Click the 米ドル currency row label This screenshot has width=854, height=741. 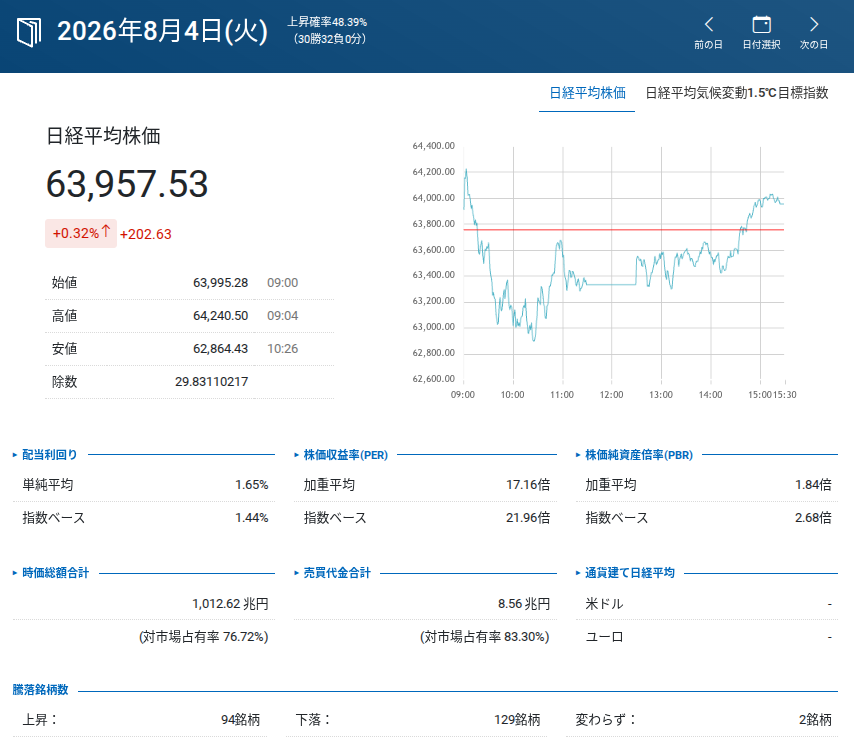[603, 604]
